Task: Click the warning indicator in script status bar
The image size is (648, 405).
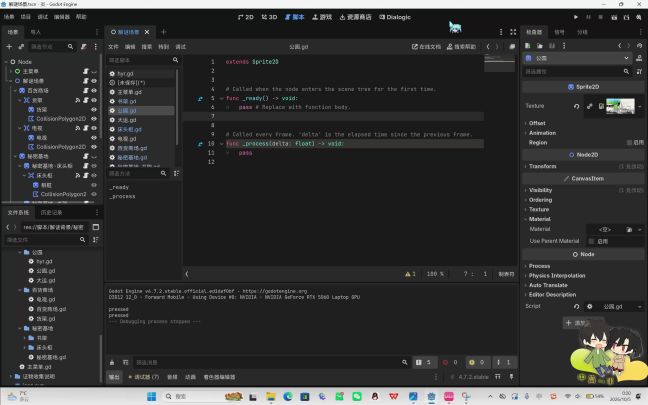Action: pyautogui.click(x=410, y=274)
